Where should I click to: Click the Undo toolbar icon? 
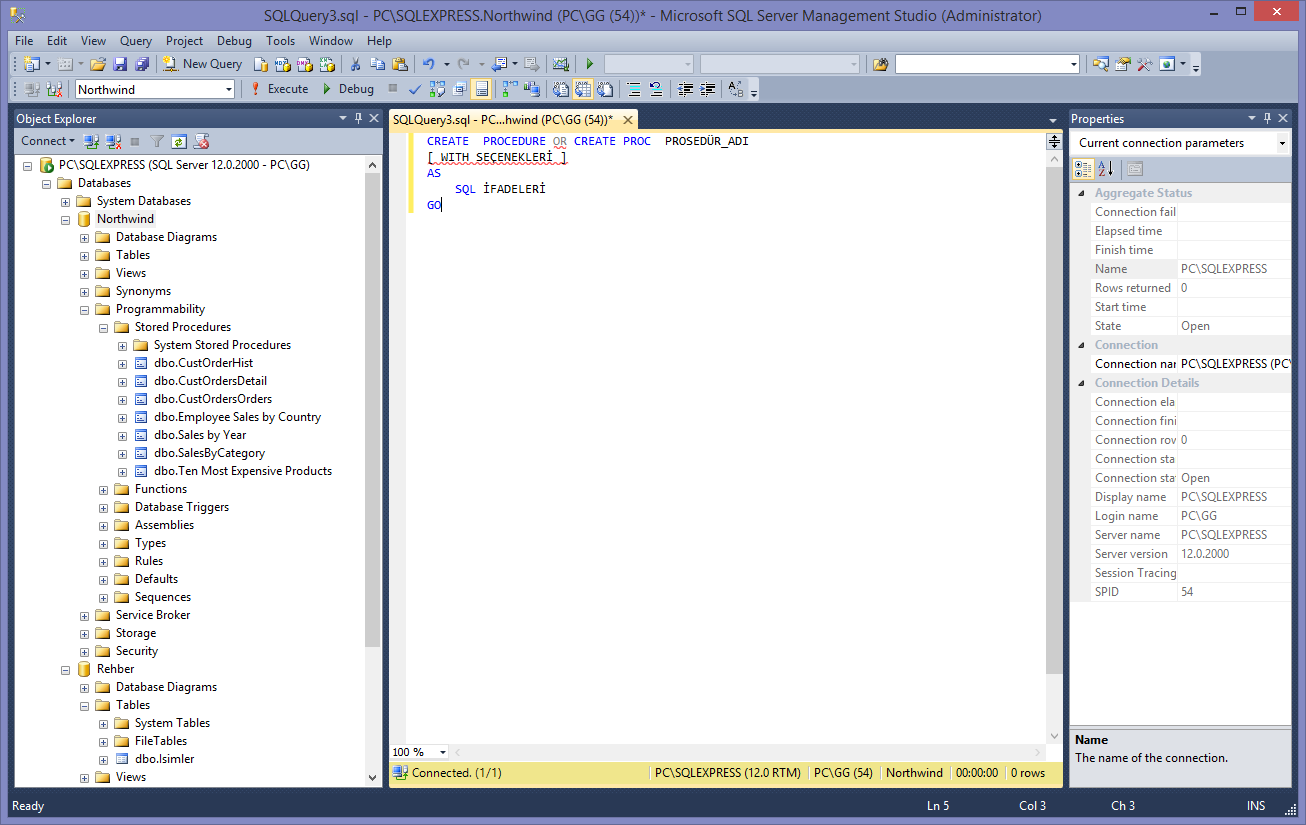(x=430, y=64)
